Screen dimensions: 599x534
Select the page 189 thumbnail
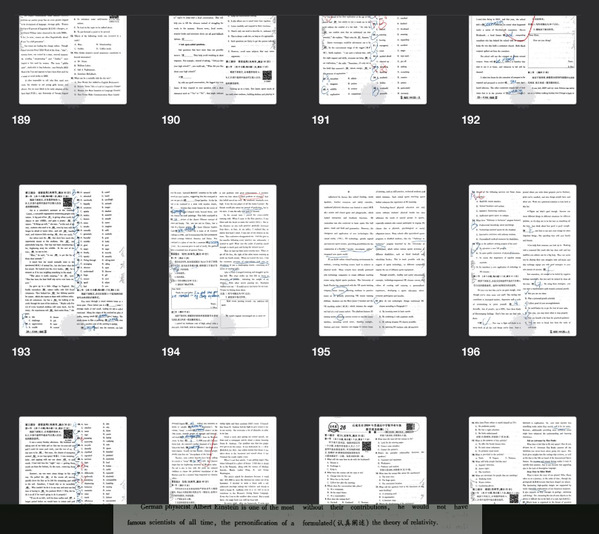tap(73, 60)
